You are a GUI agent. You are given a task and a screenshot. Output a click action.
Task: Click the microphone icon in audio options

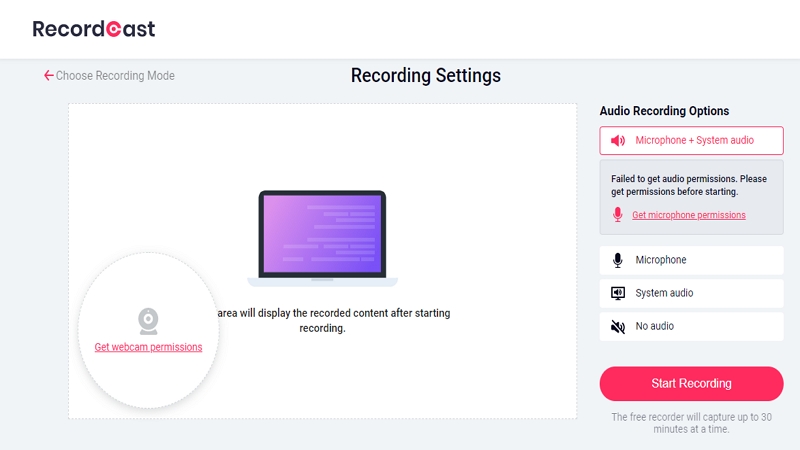[x=618, y=260]
